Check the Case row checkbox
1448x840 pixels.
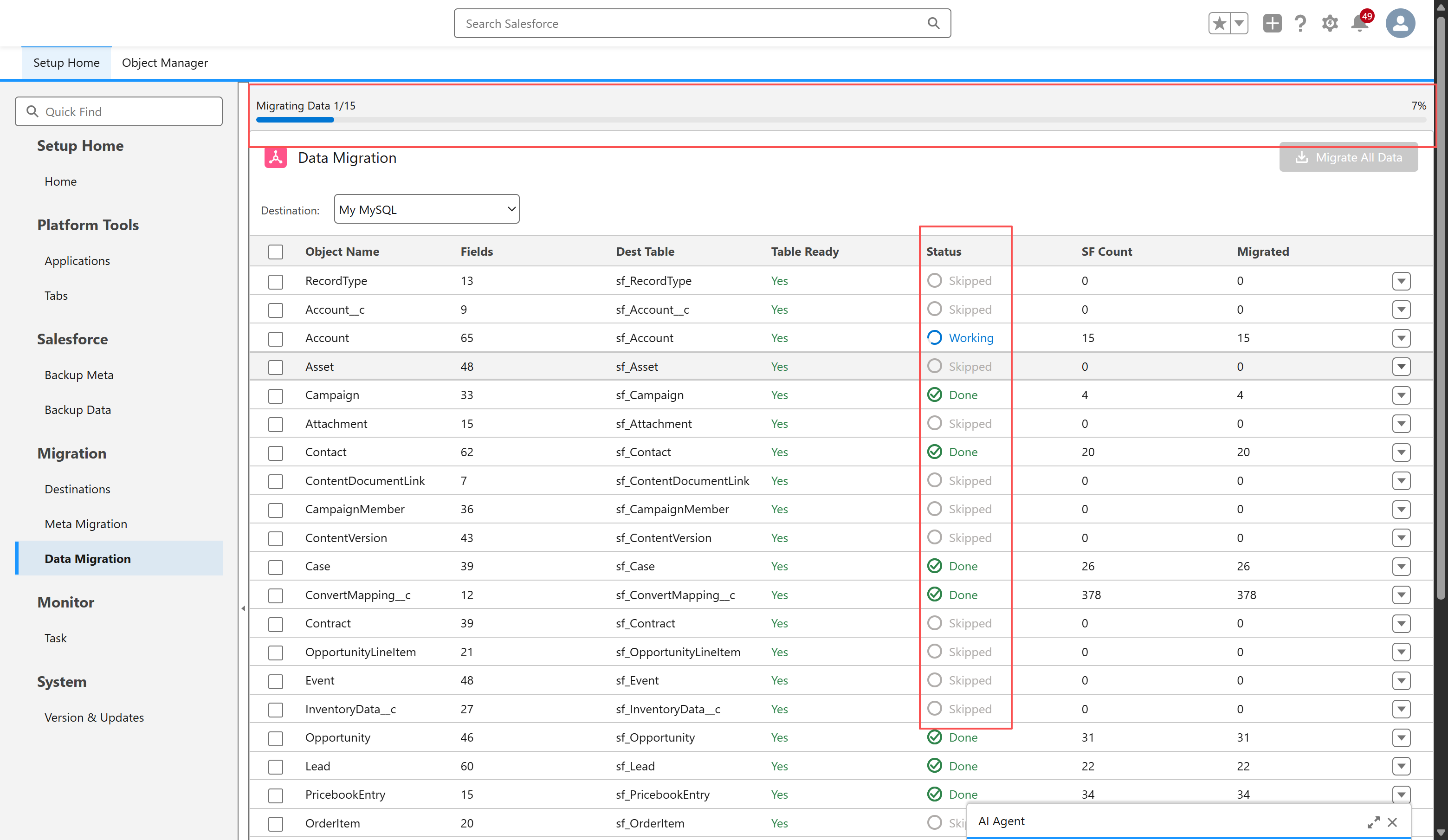276,567
